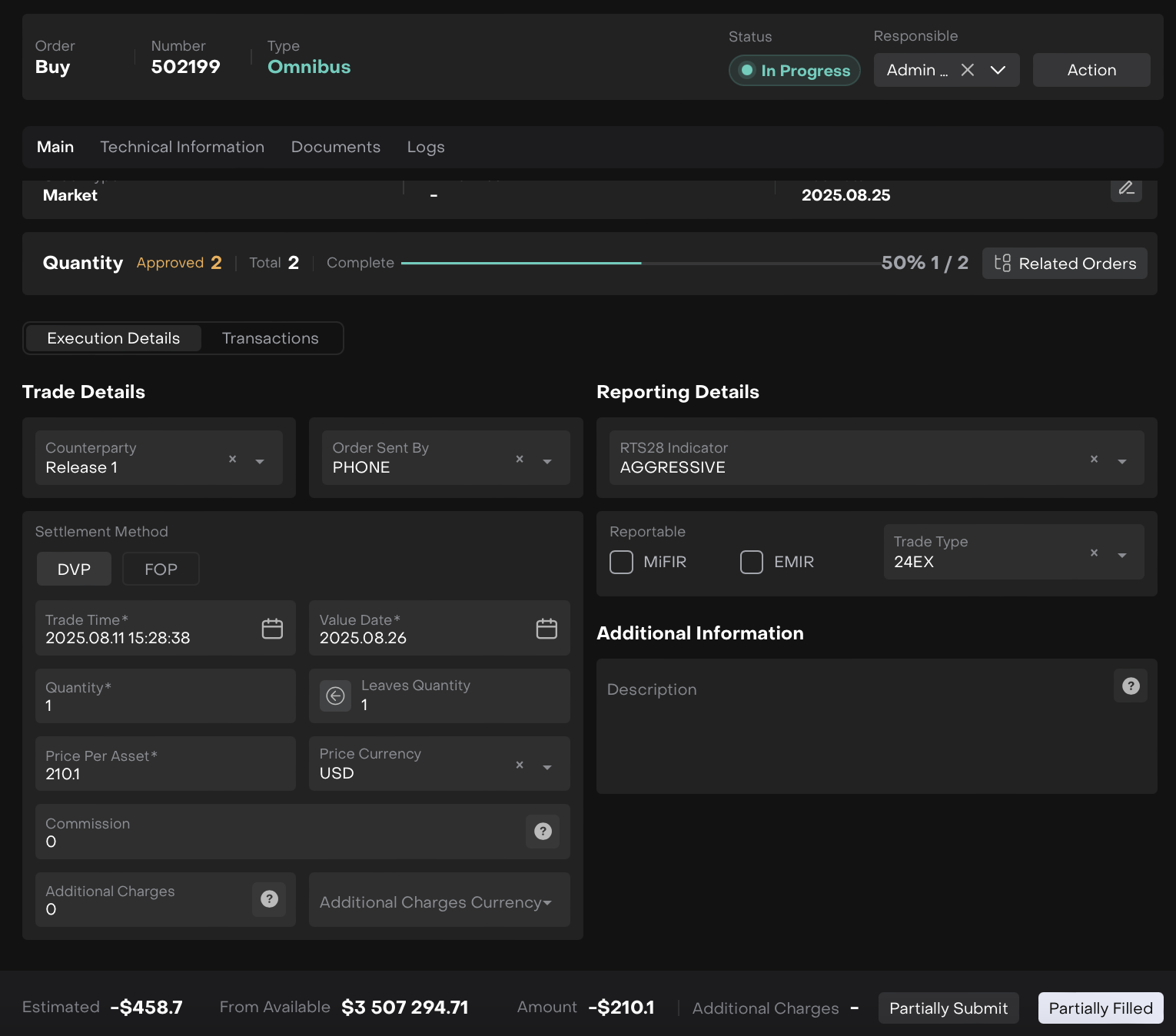Switch to the Transactions tab

point(270,338)
